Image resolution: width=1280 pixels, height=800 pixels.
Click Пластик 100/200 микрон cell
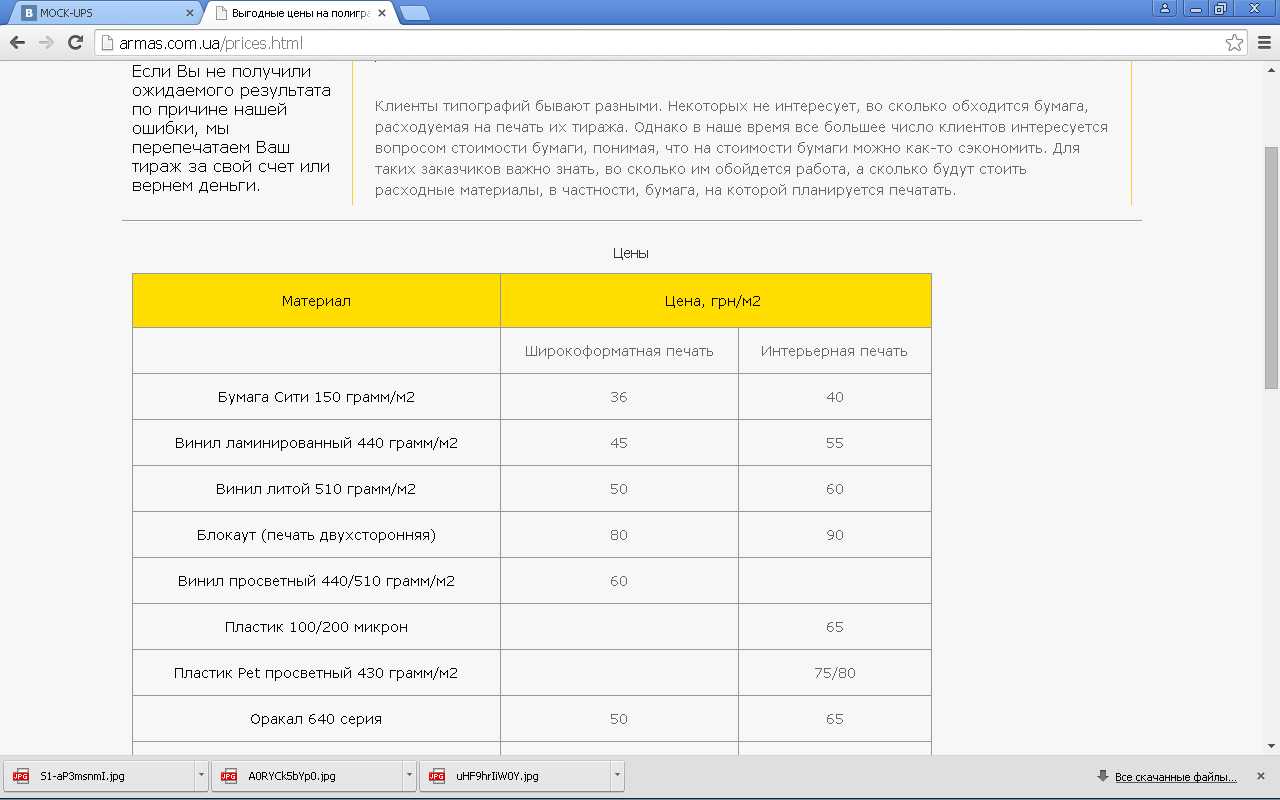(316, 627)
